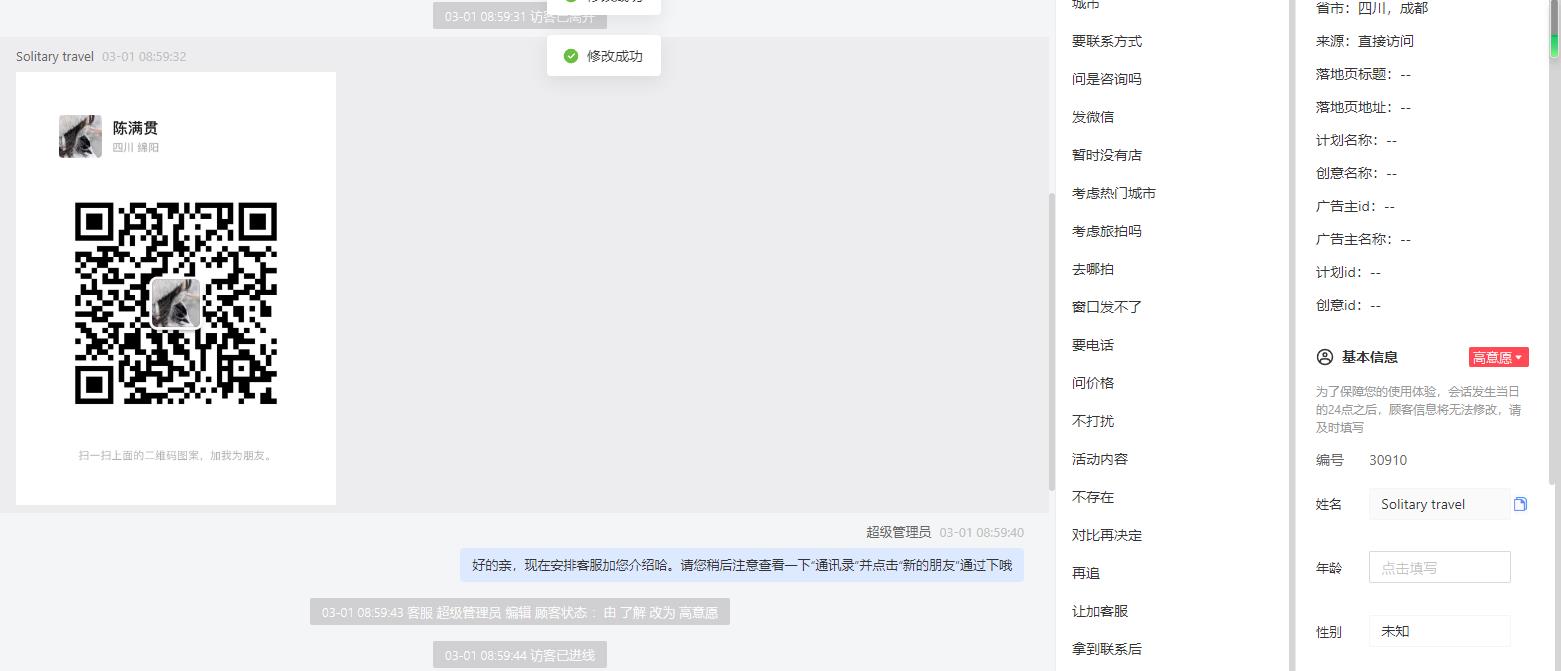Click the 广告主名称 row

(x=1364, y=239)
